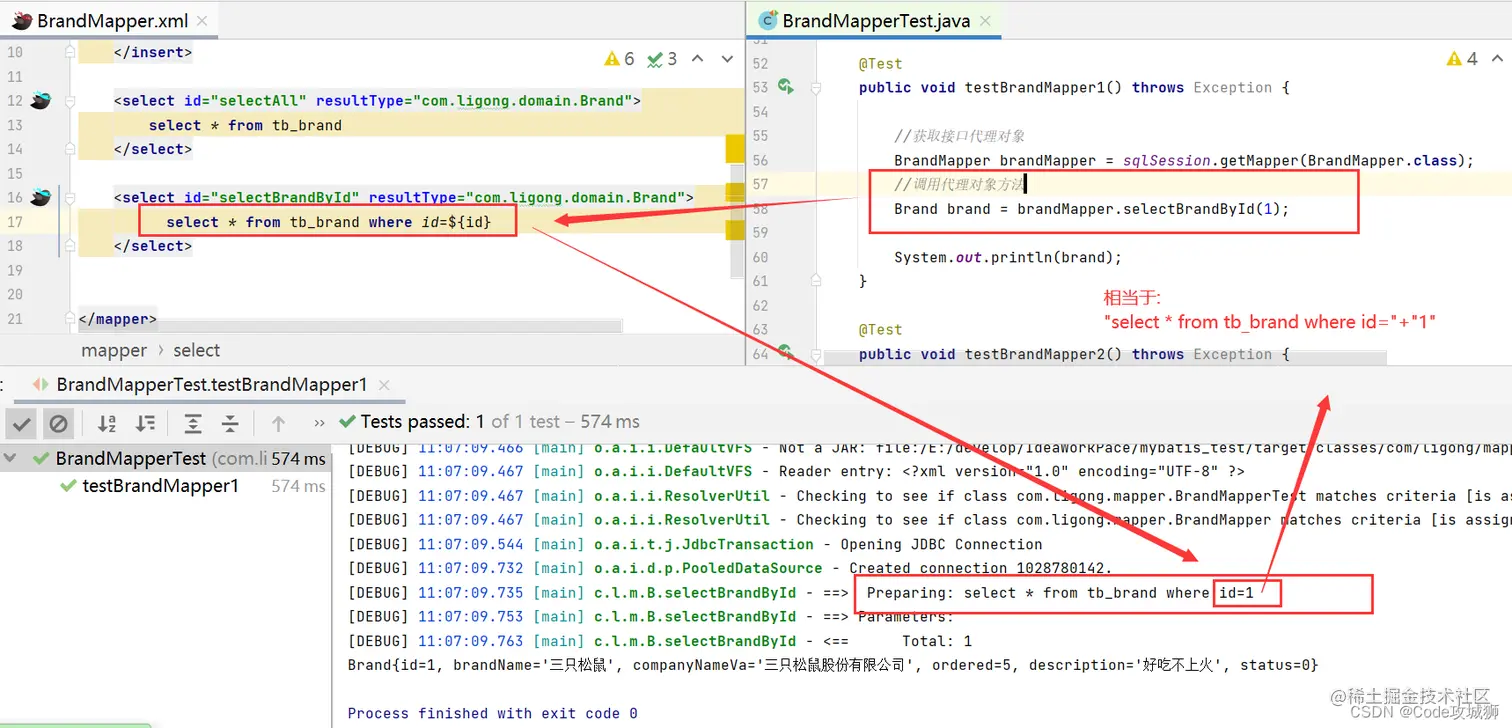Collapse the BrandMapperTest tree node
This screenshot has width=1512, height=728.
(10, 459)
